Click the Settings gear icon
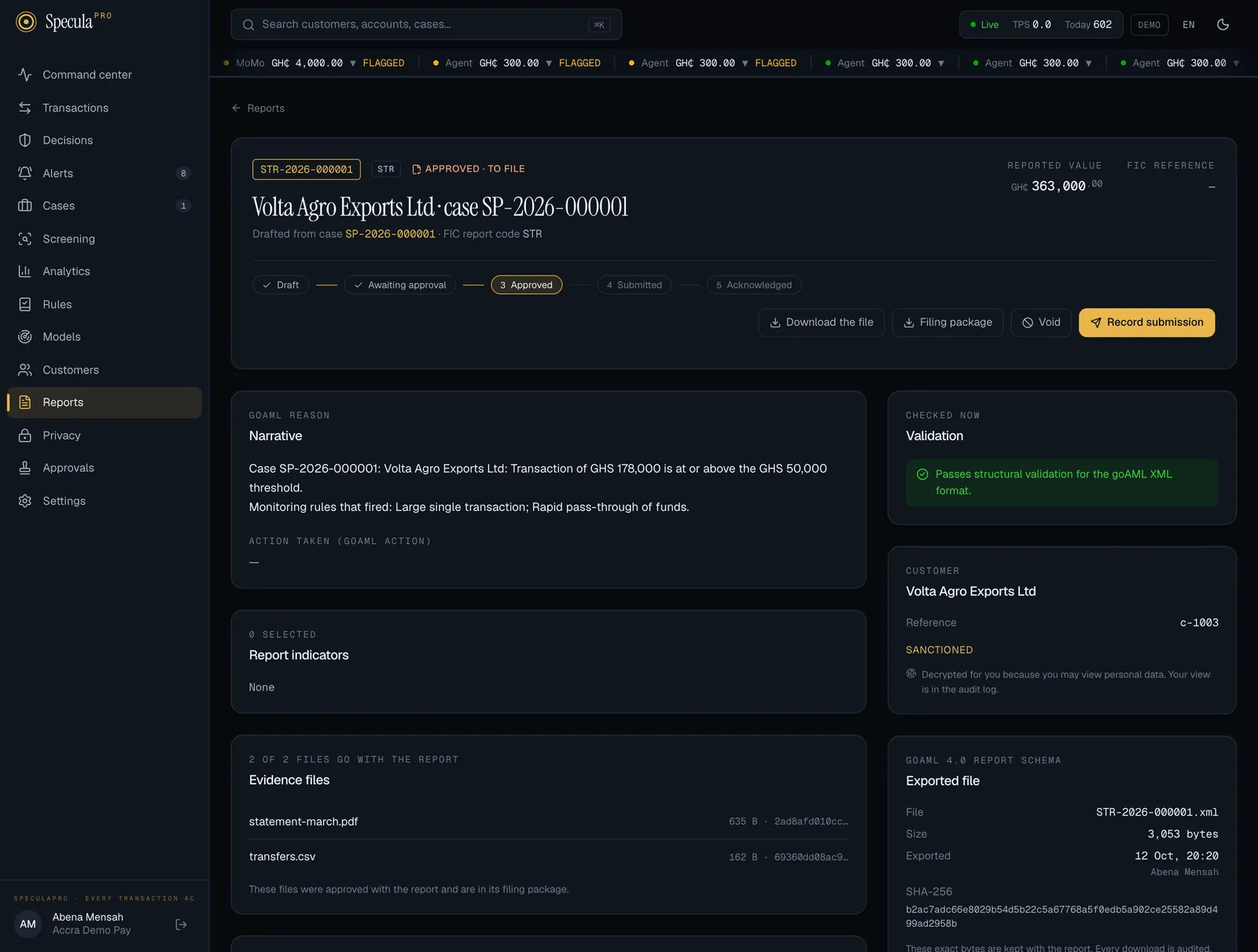Image resolution: width=1258 pixels, height=952 pixels. [x=25, y=501]
